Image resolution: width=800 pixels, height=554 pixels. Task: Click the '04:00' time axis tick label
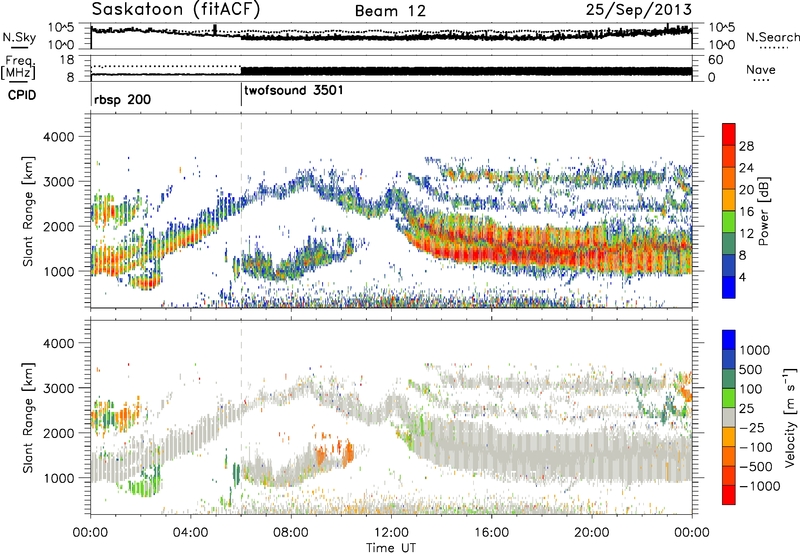pos(191,533)
